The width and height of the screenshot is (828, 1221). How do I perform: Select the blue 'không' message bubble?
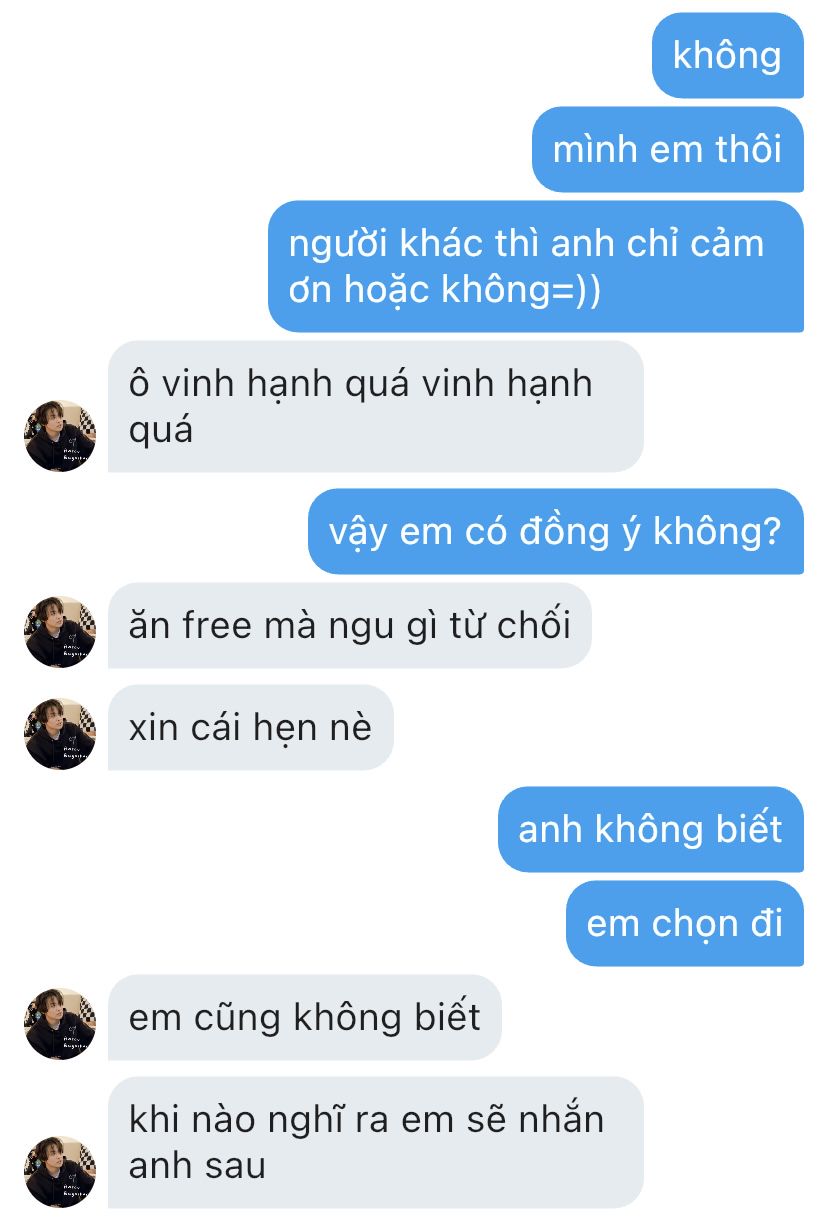(727, 55)
